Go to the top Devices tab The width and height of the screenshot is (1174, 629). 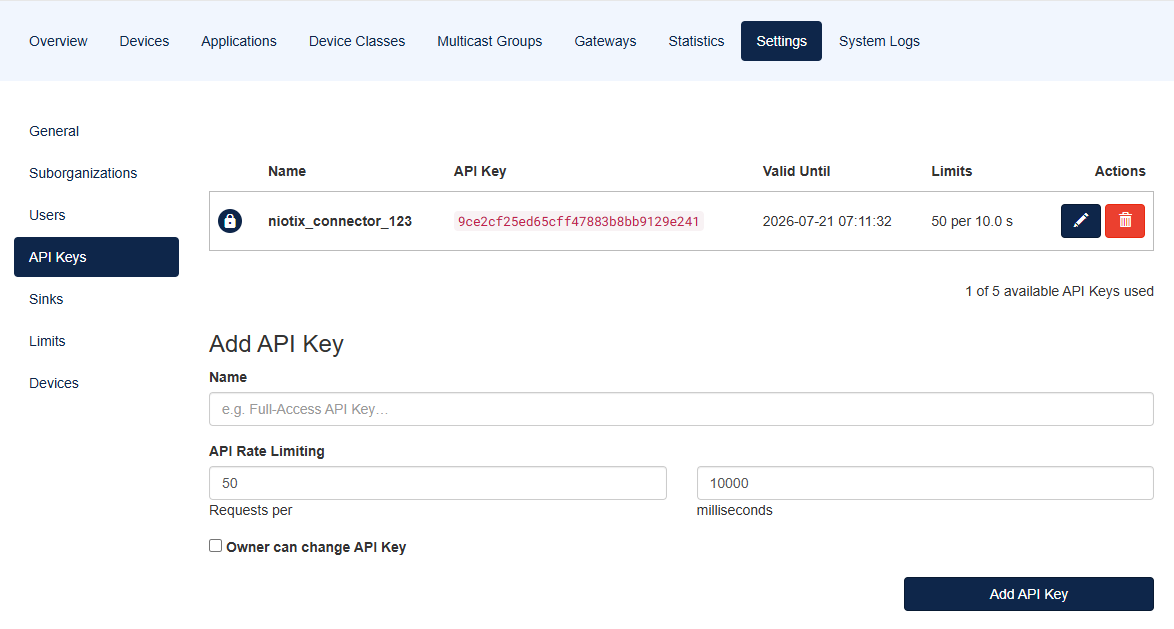[145, 41]
